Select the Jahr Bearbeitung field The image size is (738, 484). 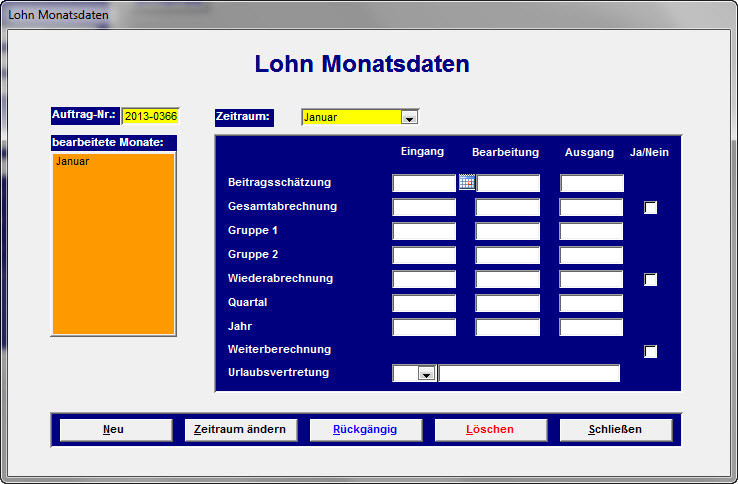(507, 327)
